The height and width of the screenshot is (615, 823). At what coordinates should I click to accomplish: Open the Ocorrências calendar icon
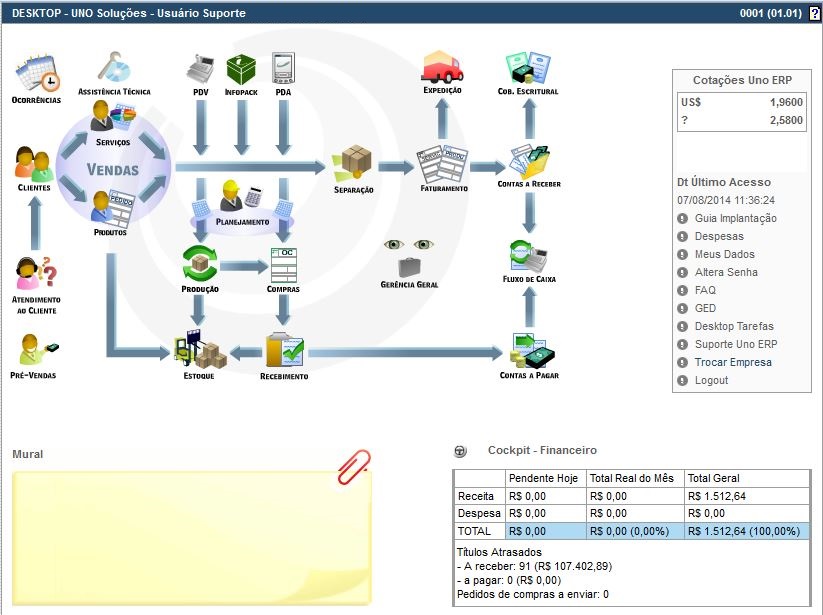pos(37,72)
